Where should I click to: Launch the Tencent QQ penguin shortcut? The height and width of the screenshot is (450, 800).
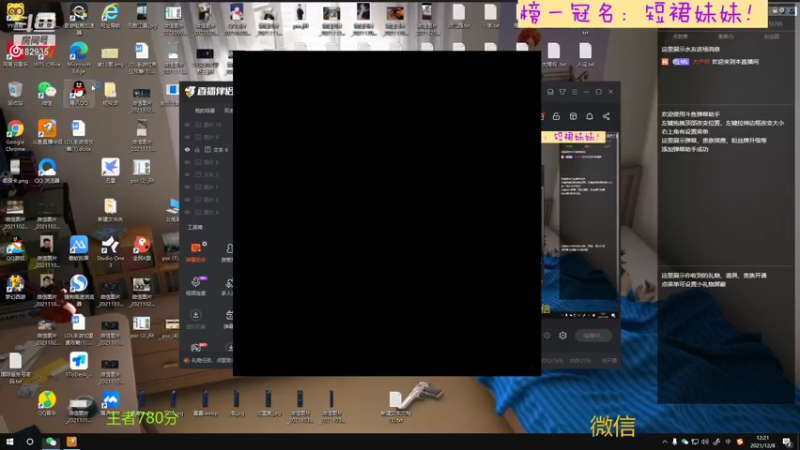tap(78, 93)
